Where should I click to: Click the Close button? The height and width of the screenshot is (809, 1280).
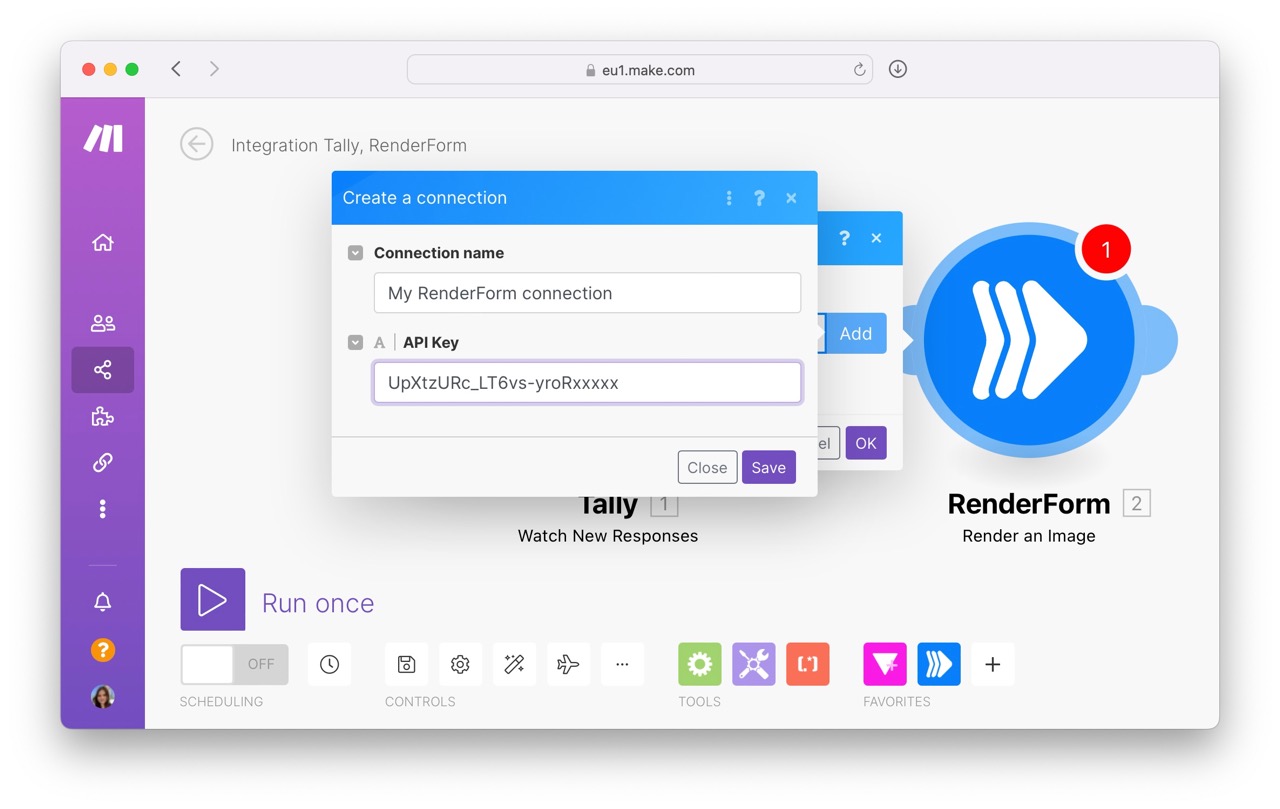pos(707,467)
